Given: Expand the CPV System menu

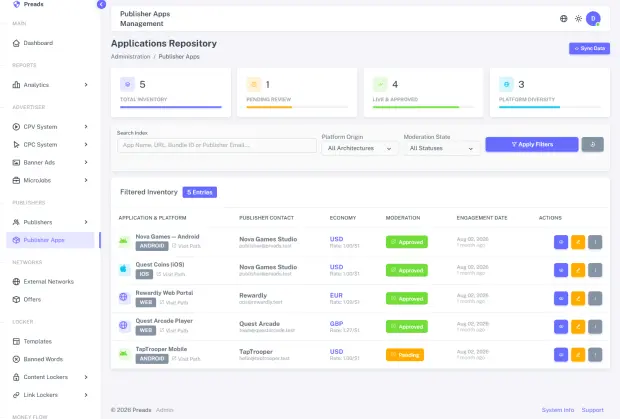Looking at the screenshot, I should coord(50,126).
